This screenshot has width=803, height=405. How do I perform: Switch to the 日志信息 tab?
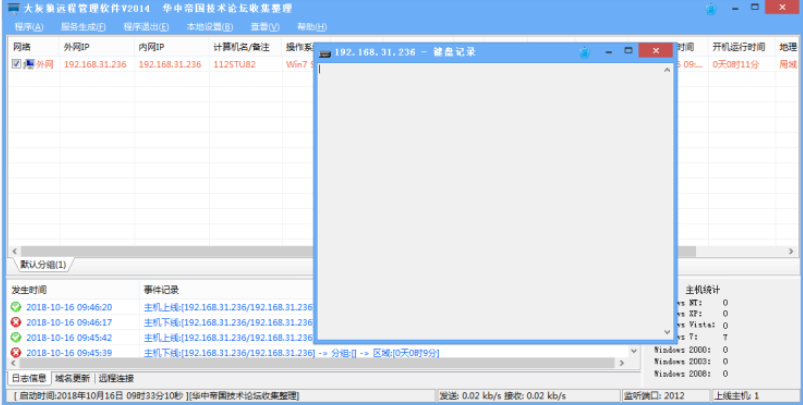click(x=29, y=378)
